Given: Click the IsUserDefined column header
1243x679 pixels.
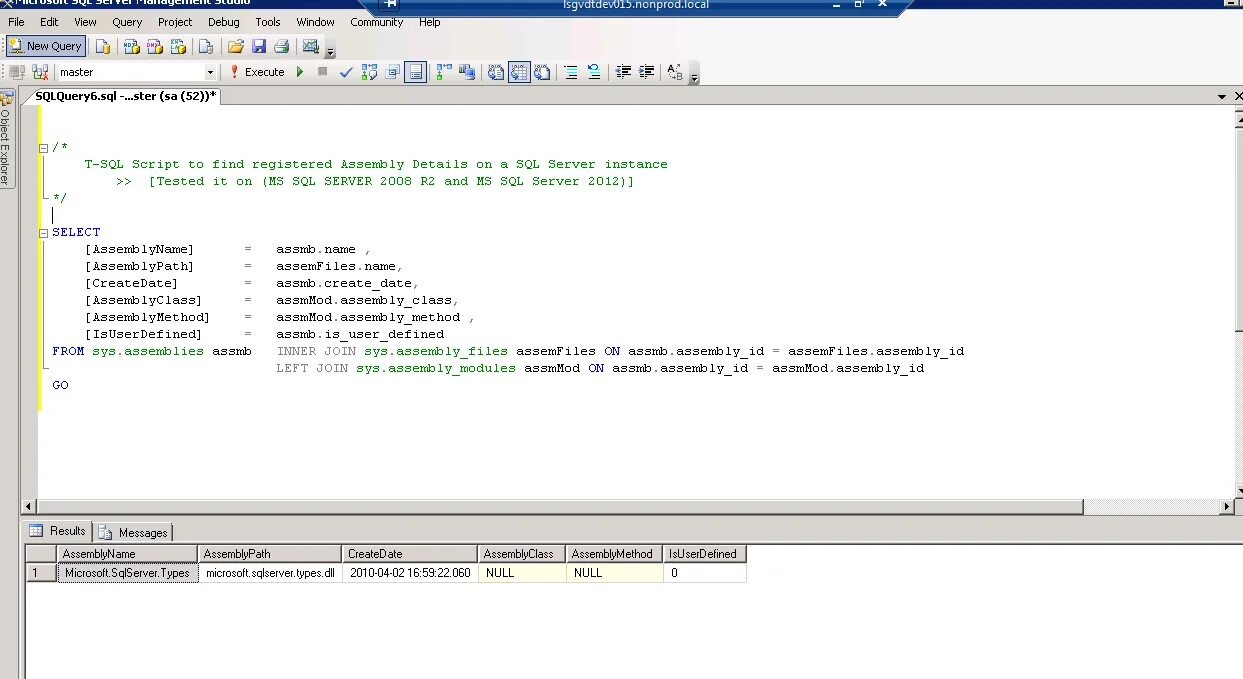Looking at the screenshot, I should point(705,554).
